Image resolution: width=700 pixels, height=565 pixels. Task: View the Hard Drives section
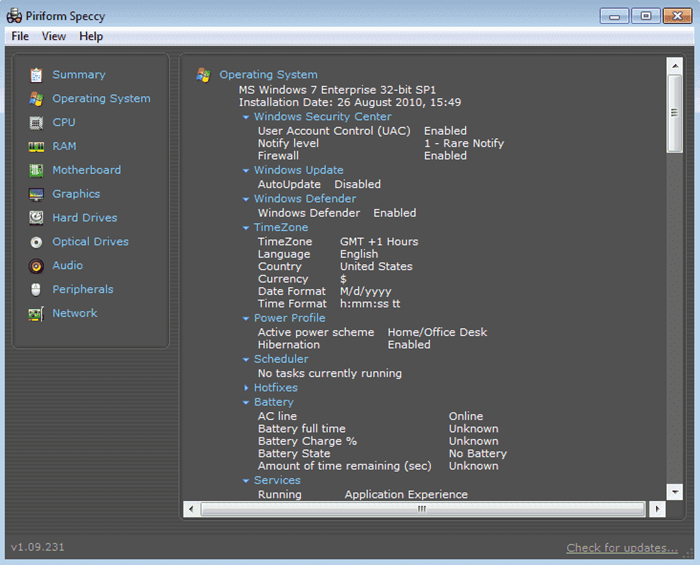tap(85, 218)
